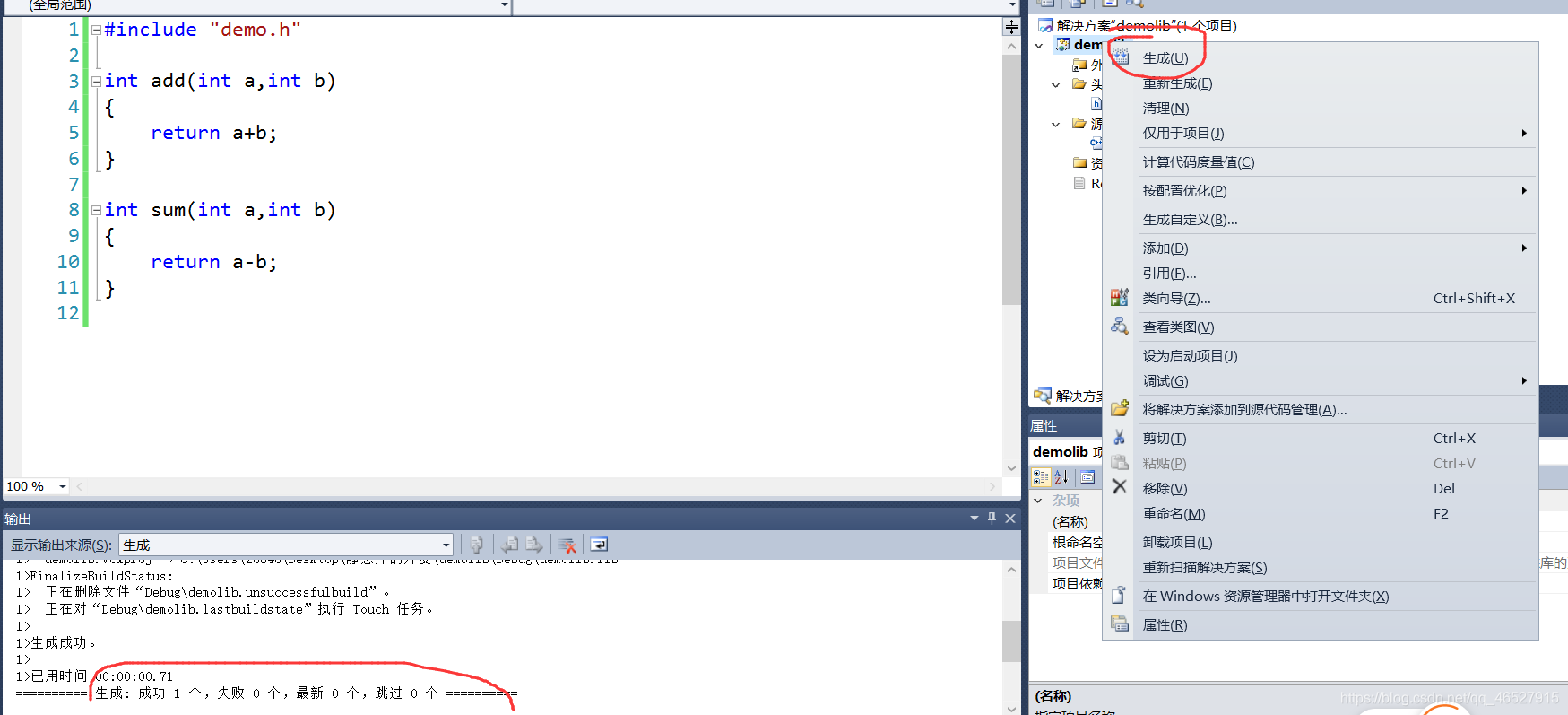
Task: Click the ReadMe text file icon
Action: click(1079, 183)
